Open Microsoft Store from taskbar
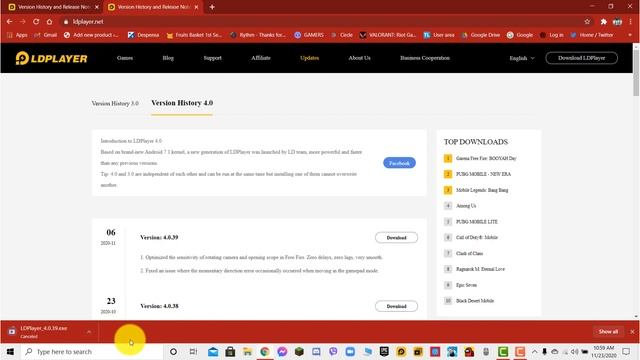This screenshot has width=640, height=360. coord(230,352)
